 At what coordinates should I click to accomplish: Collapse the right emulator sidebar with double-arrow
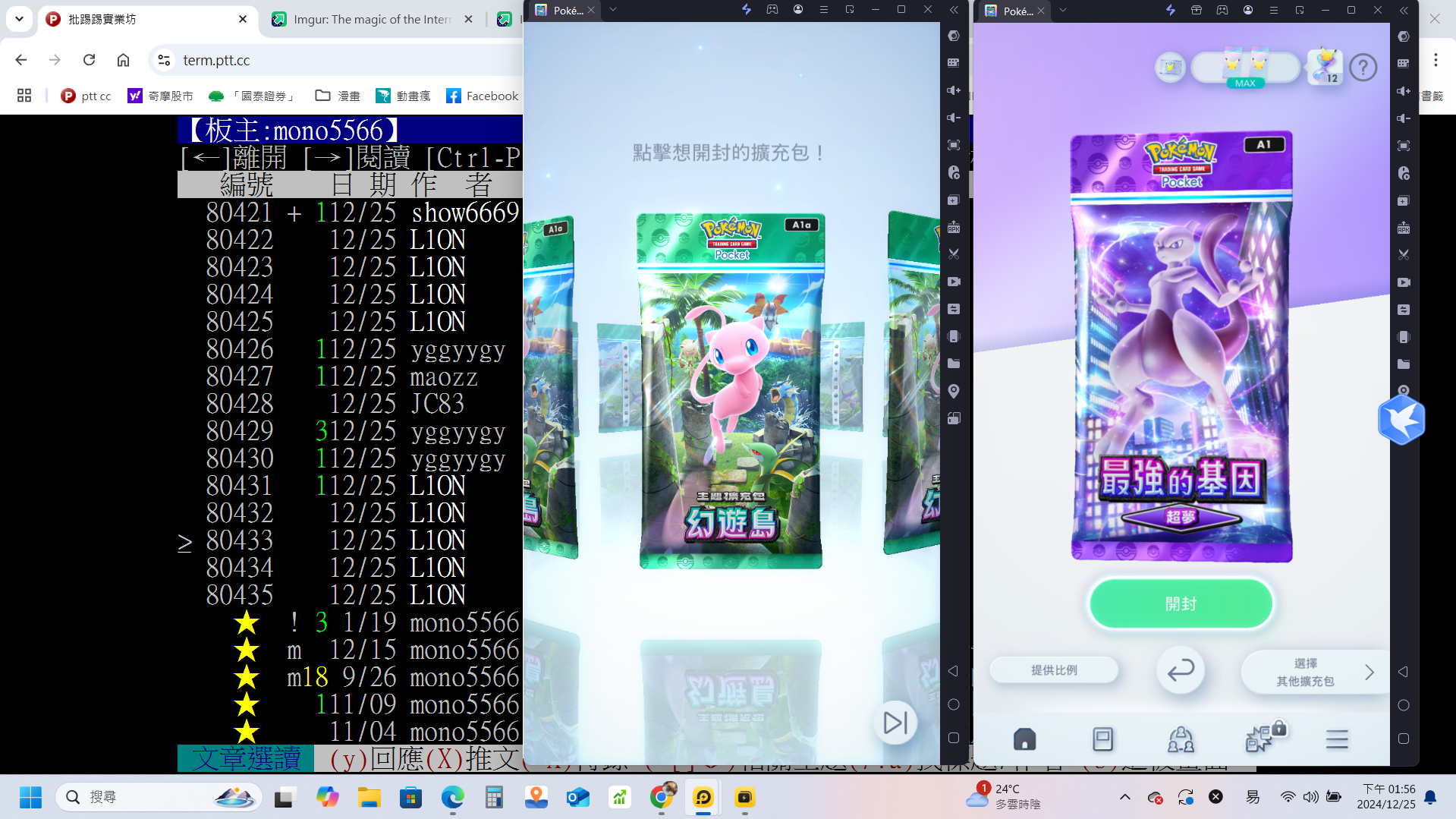pyautogui.click(x=1404, y=10)
